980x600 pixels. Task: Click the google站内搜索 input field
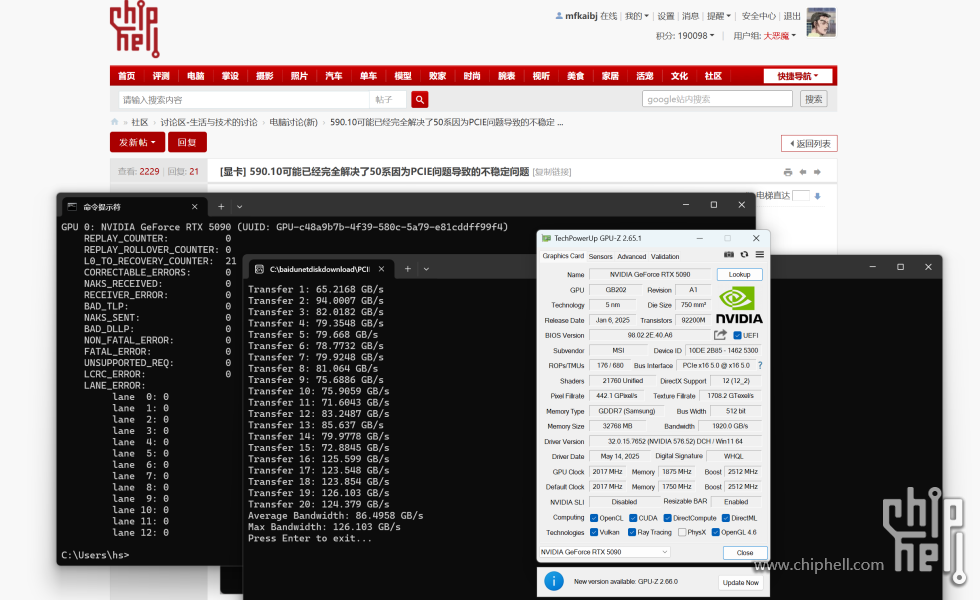click(x=718, y=99)
